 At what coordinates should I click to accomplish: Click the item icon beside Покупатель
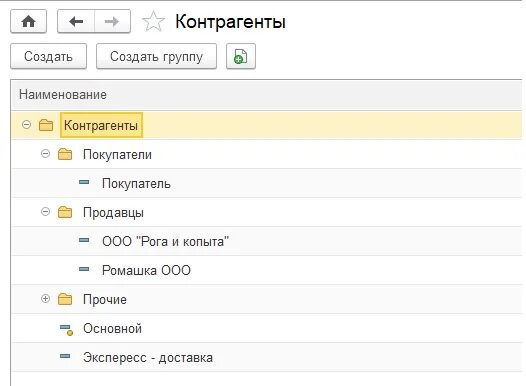[x=84, y=182]
